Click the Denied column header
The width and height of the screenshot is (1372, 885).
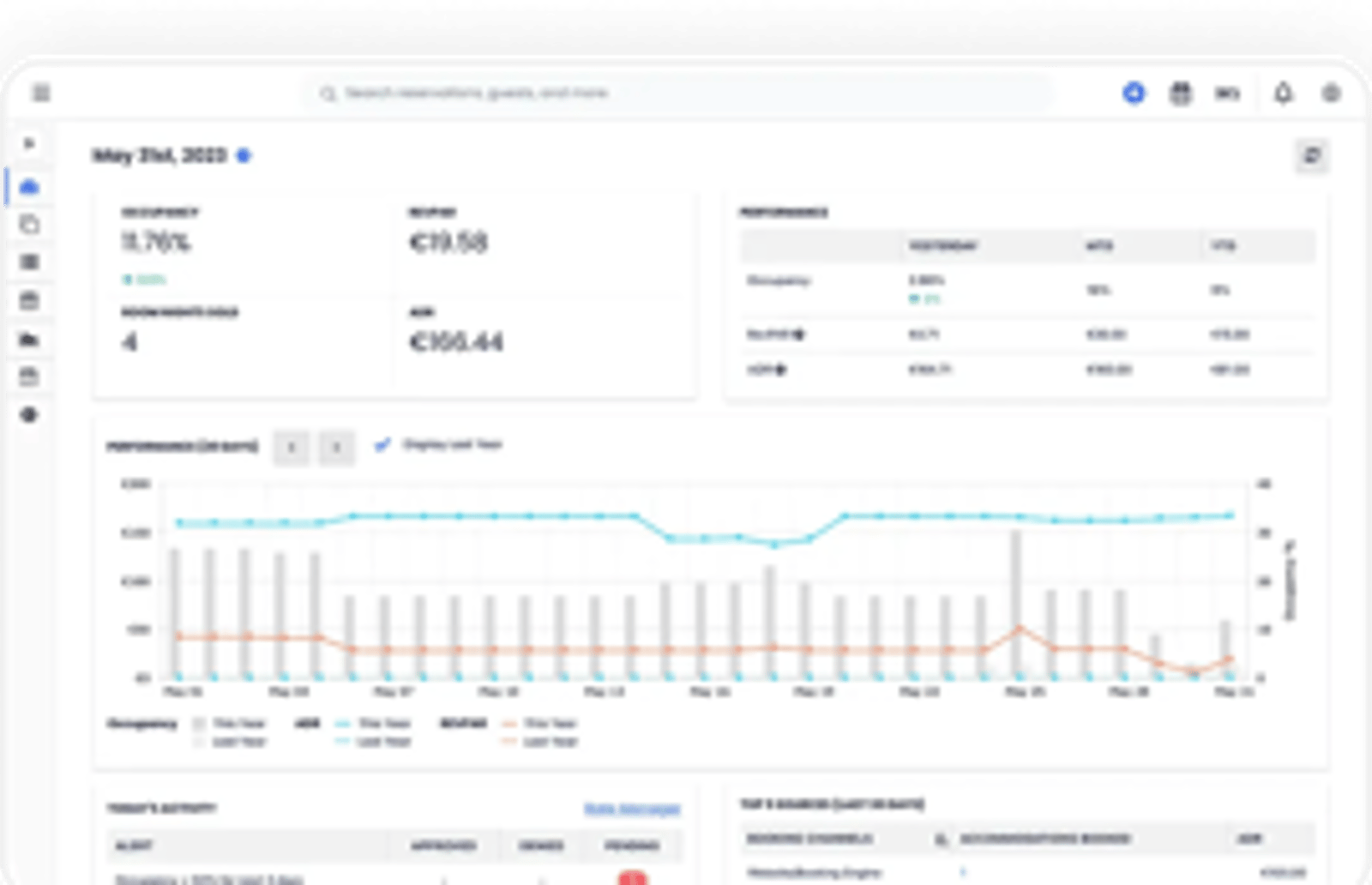(541, 846)
